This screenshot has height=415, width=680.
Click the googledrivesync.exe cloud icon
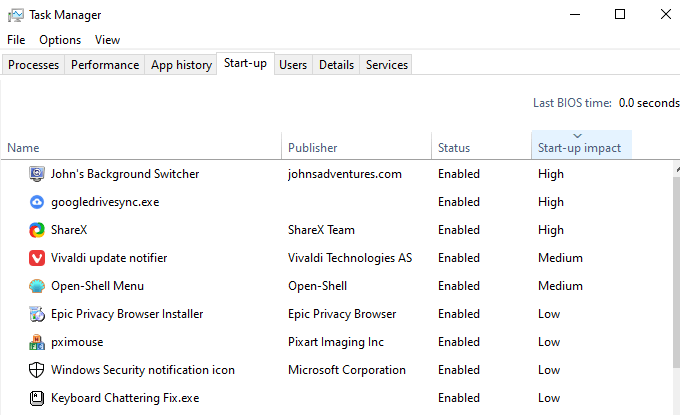36,202
